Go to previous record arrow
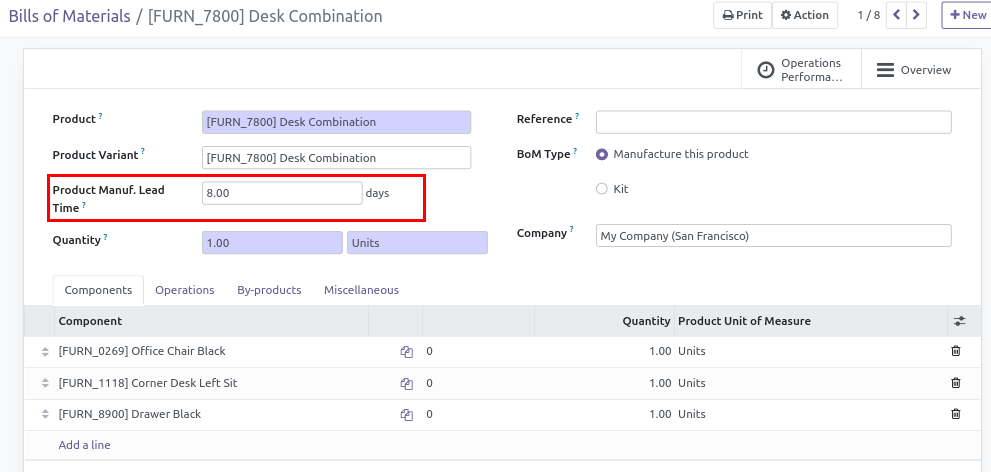991x472 pixels. [x=896, y=15]
